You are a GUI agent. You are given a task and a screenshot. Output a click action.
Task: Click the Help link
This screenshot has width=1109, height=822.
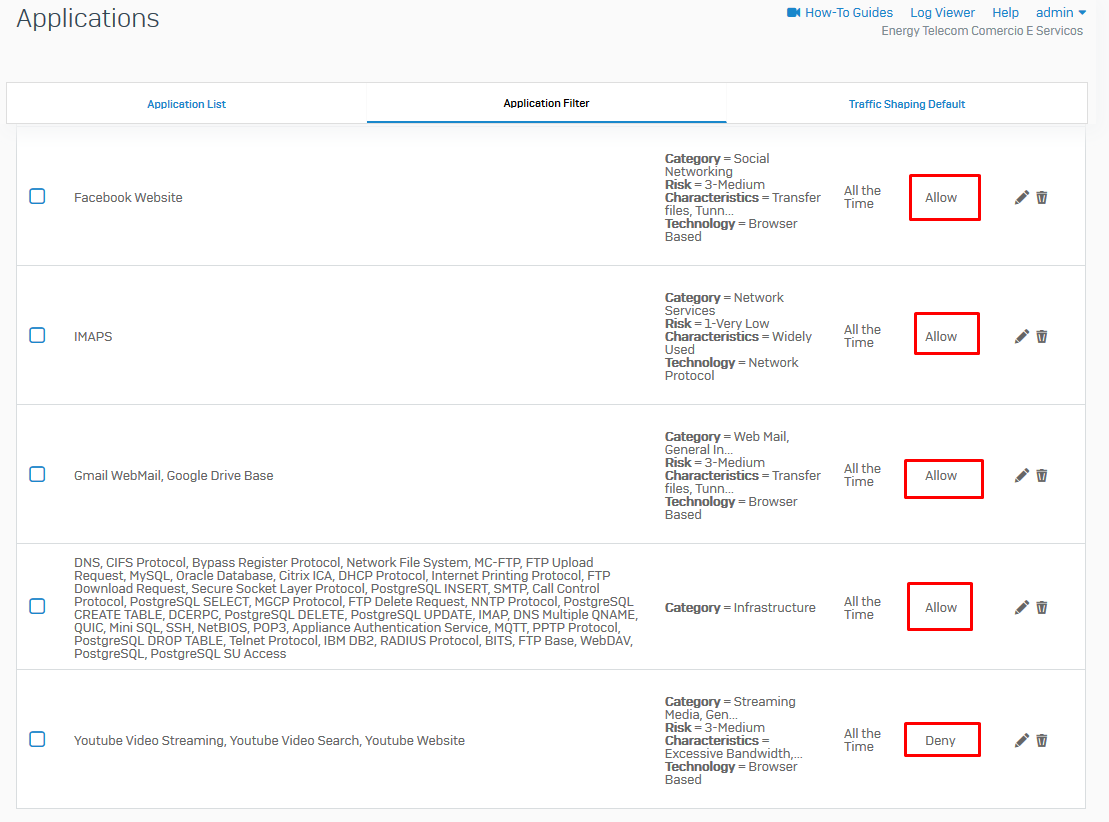pyautogui.click(x=1005, y=13)
